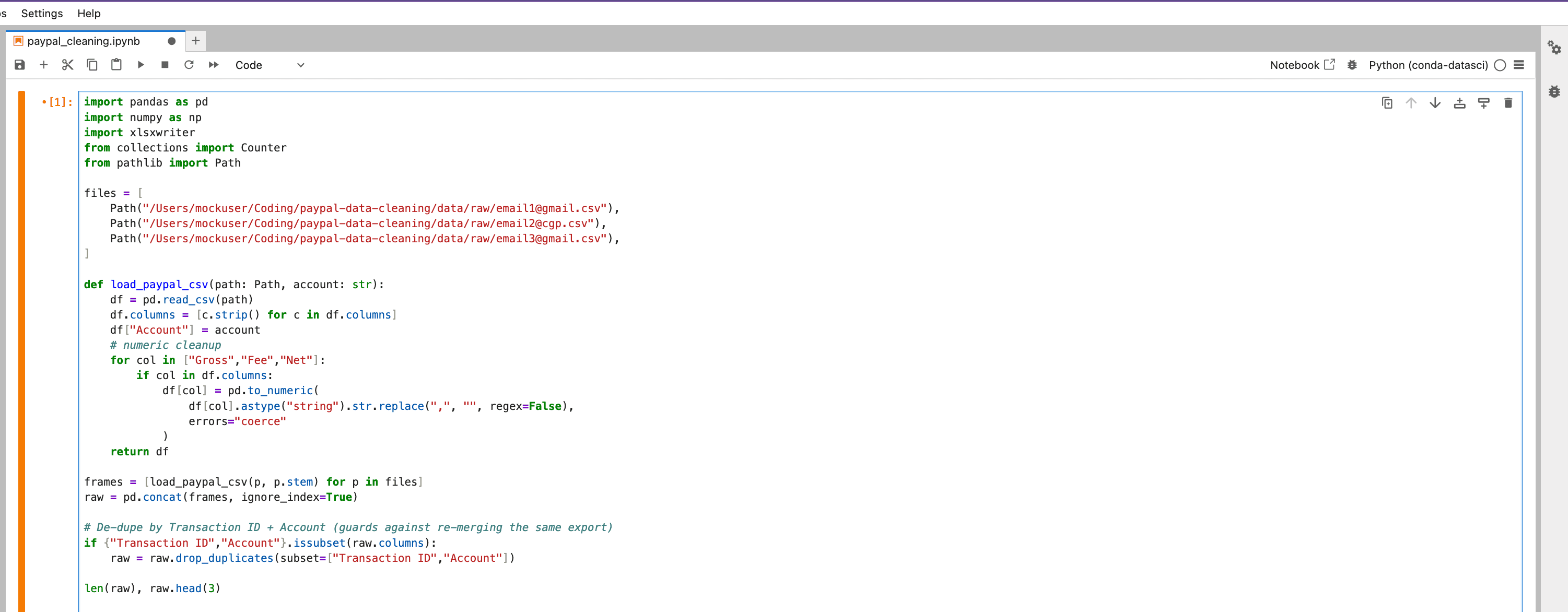Run the selected cell
1568x612 pixels.
click(x=141, y=64)
